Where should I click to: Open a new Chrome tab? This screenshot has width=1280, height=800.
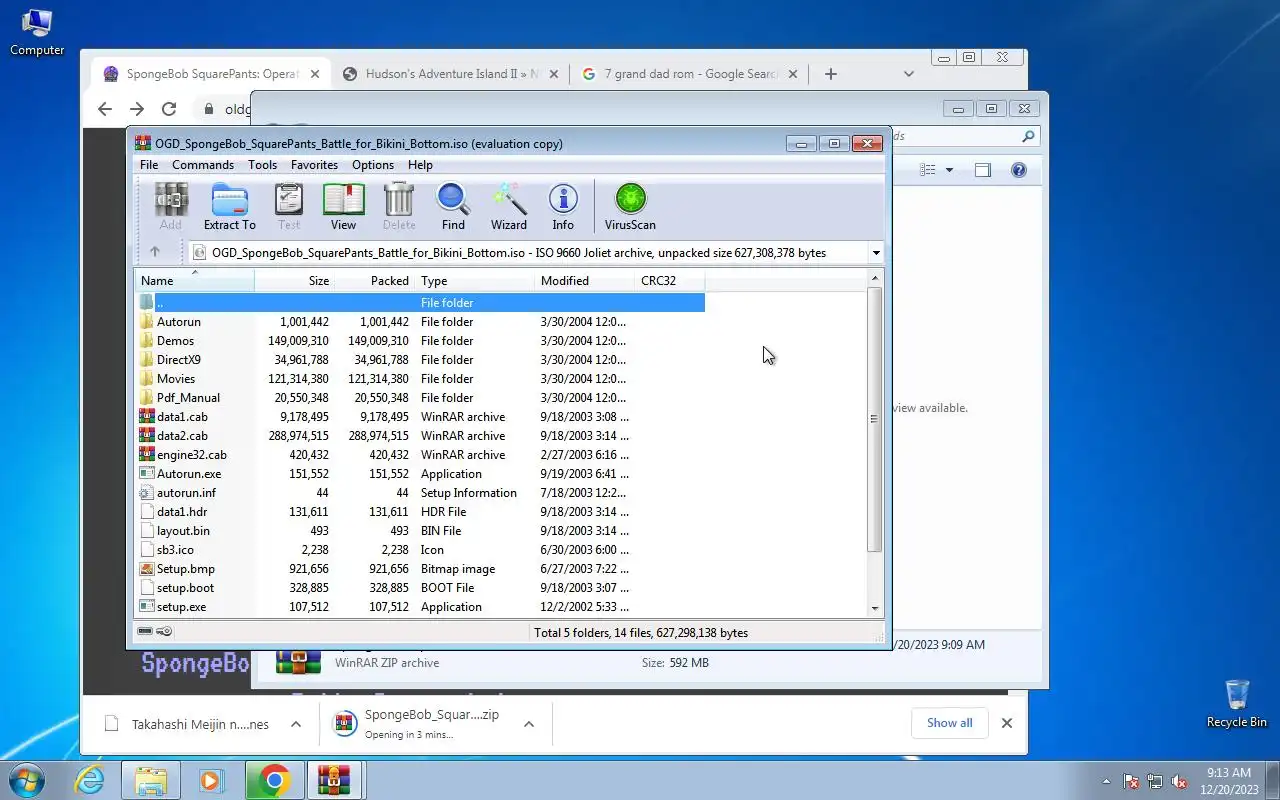(x=830, y=74)
